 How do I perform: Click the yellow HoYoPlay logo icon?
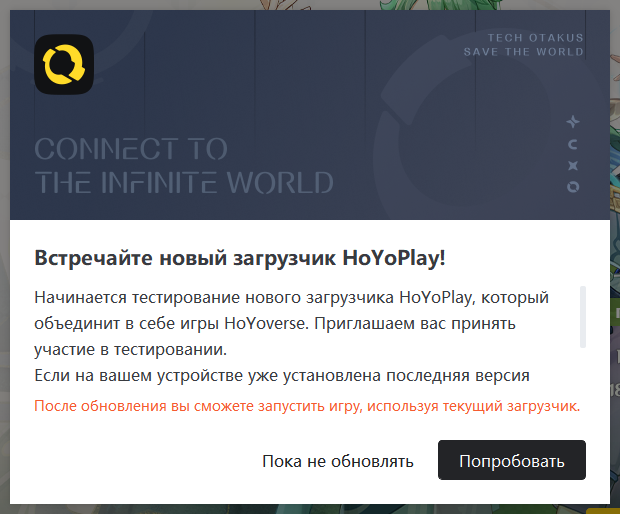point(64,64)
